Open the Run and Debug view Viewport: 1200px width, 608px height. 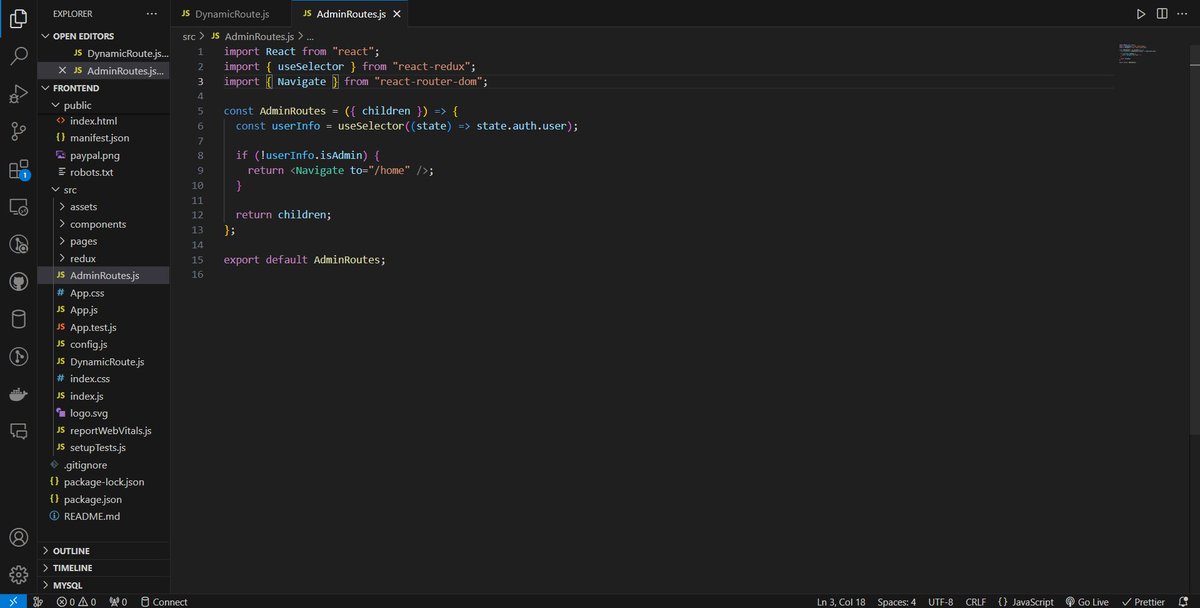click(18, 94)
